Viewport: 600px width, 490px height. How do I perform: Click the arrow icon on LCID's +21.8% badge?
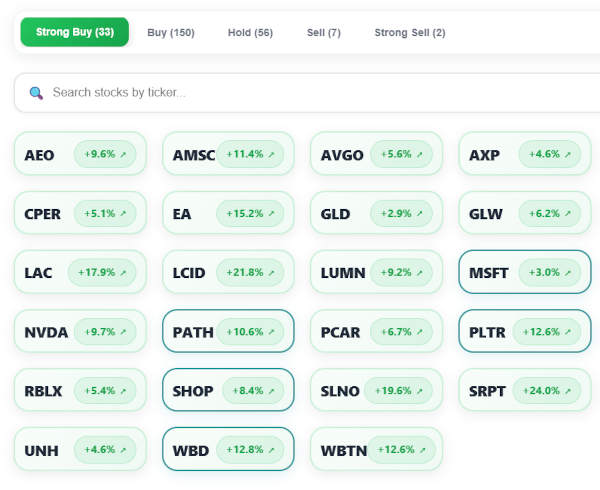click(x=271, y=273)
